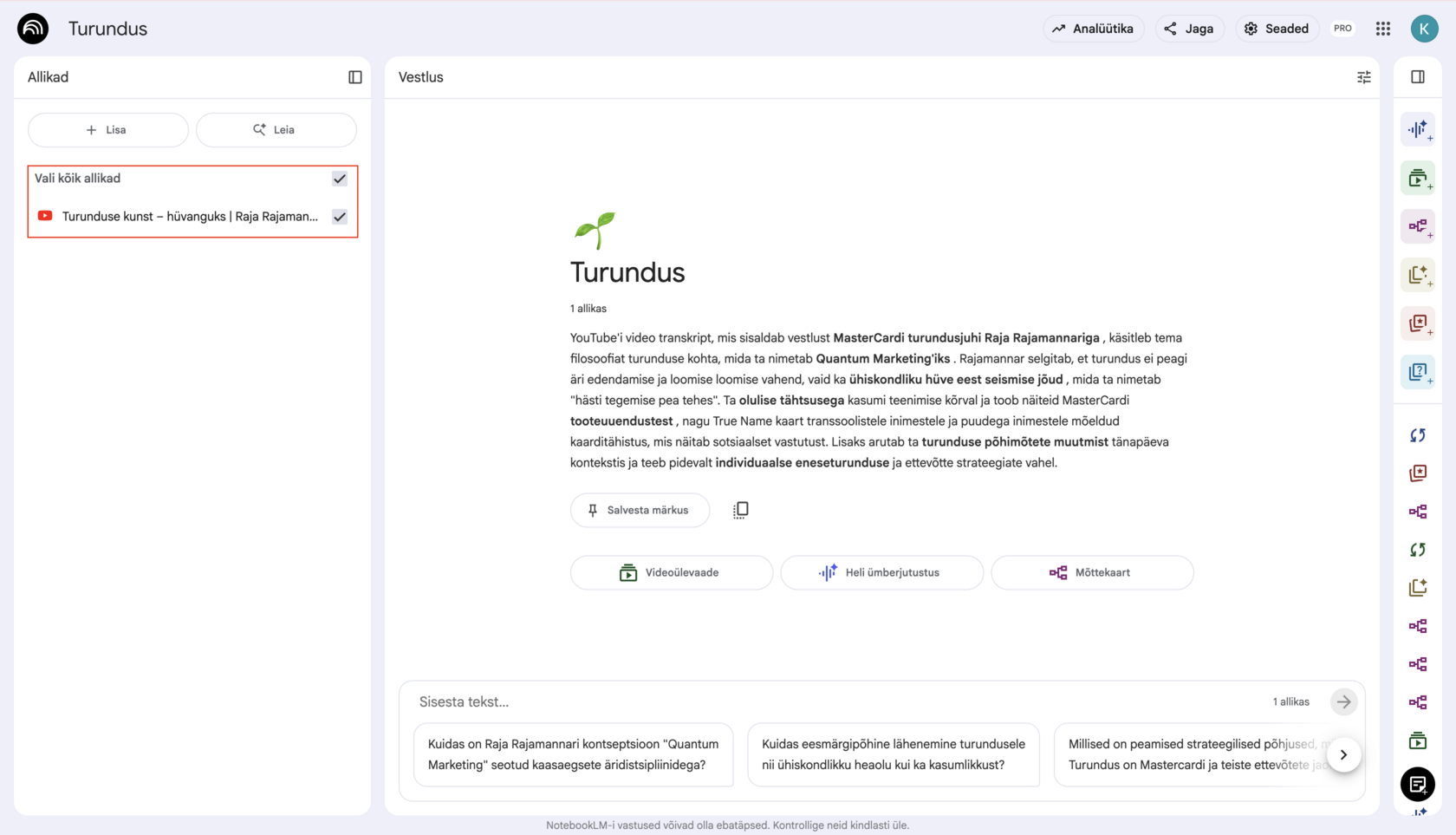
Task: Click the NotebookLM disclaimer text at the bottom
Action: tap(728, 825)
